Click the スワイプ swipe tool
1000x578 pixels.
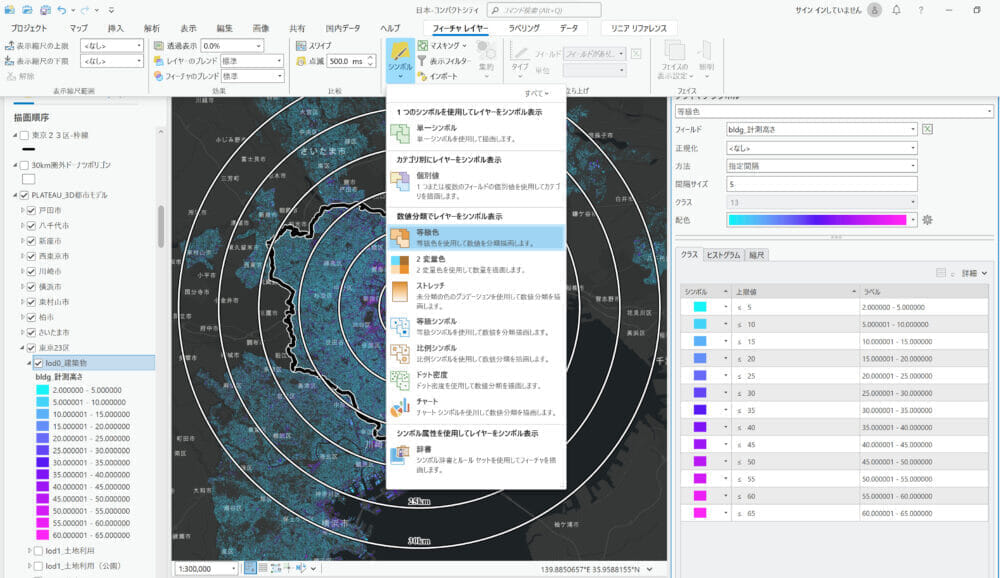point(314,46)
